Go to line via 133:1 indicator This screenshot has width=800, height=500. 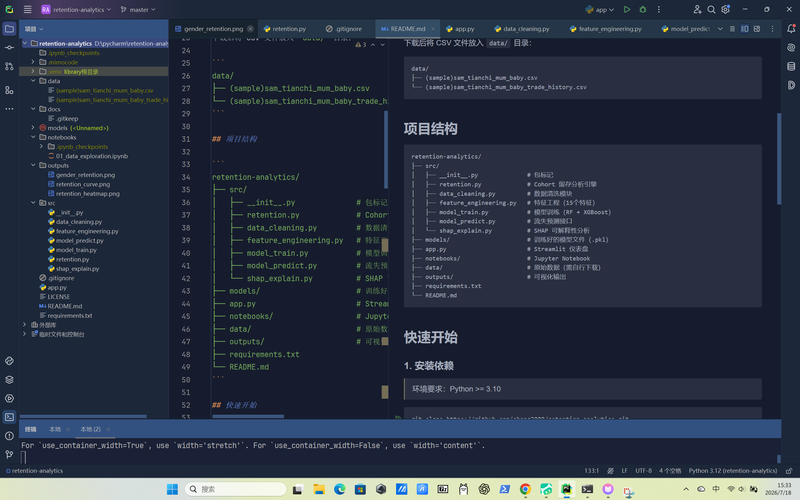[592, 471]
